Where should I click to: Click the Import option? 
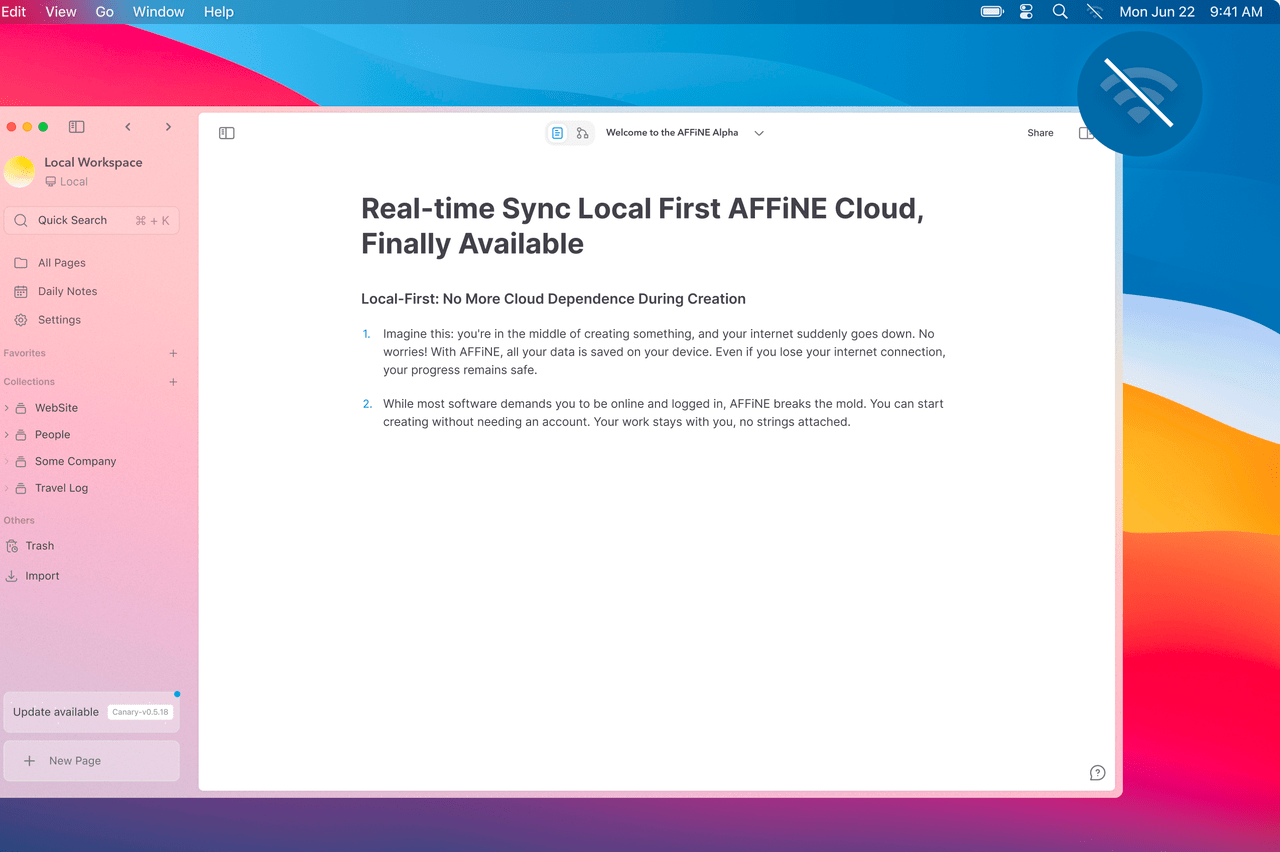(41, 575)
